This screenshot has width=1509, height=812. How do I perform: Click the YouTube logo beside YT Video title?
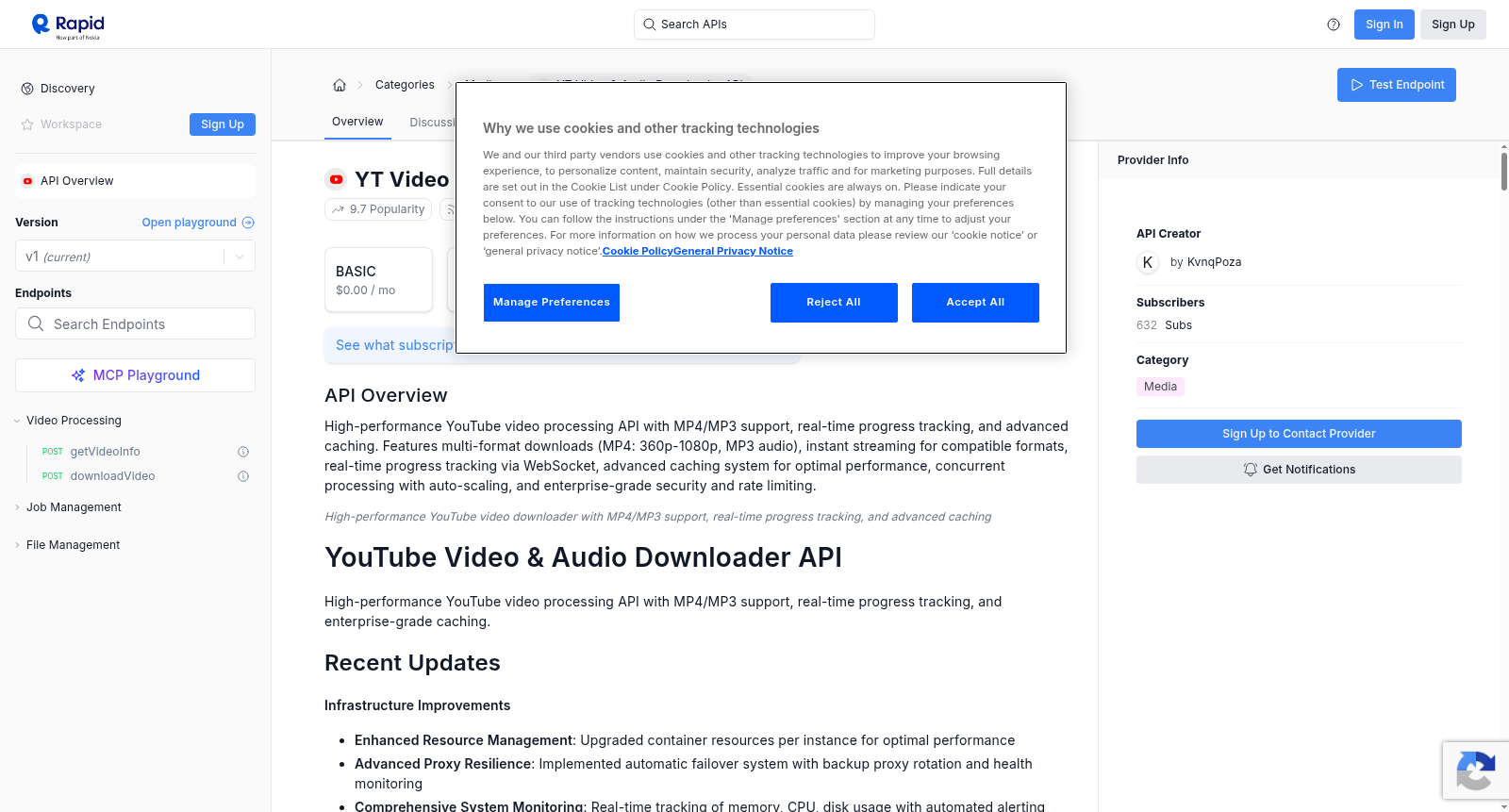[x=336, y=179]
